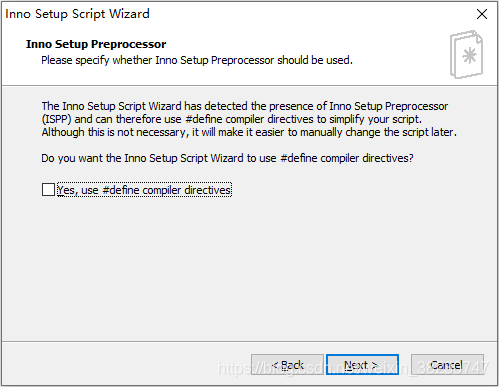
Task: Click the asterisk symbol inside the wizard icon
Action: point(469,55)
